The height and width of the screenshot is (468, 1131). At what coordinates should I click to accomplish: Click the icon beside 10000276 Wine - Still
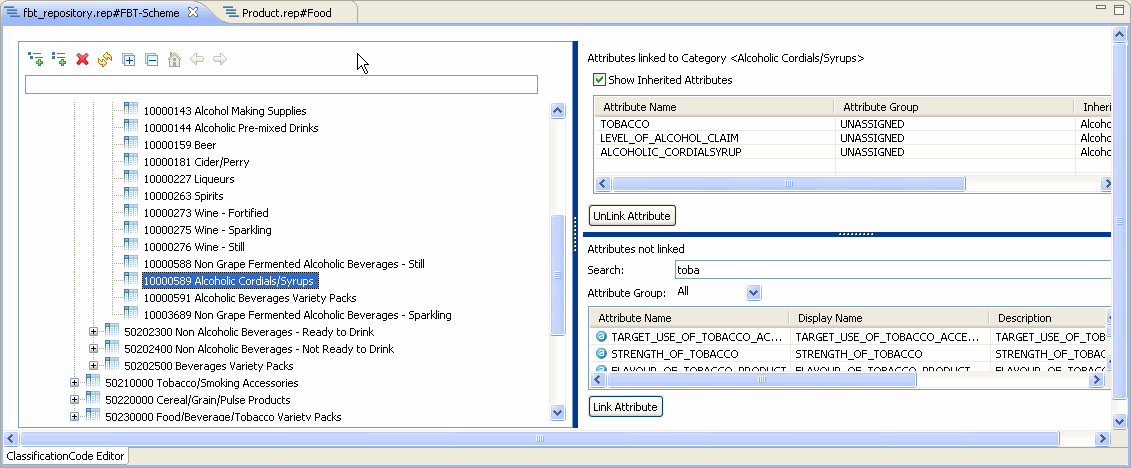click(131, 246)
